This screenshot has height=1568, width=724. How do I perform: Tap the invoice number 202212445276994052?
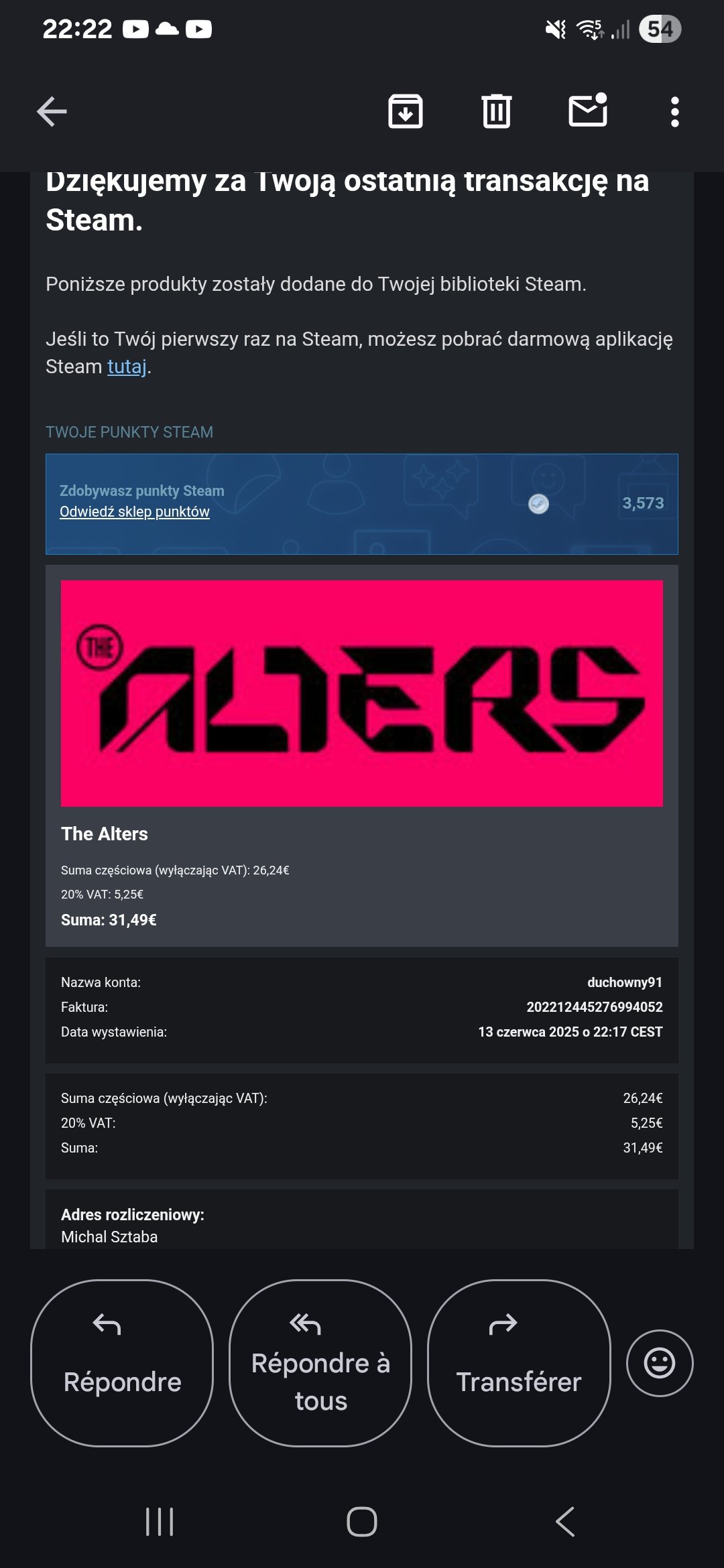(x=595, y=1007)
